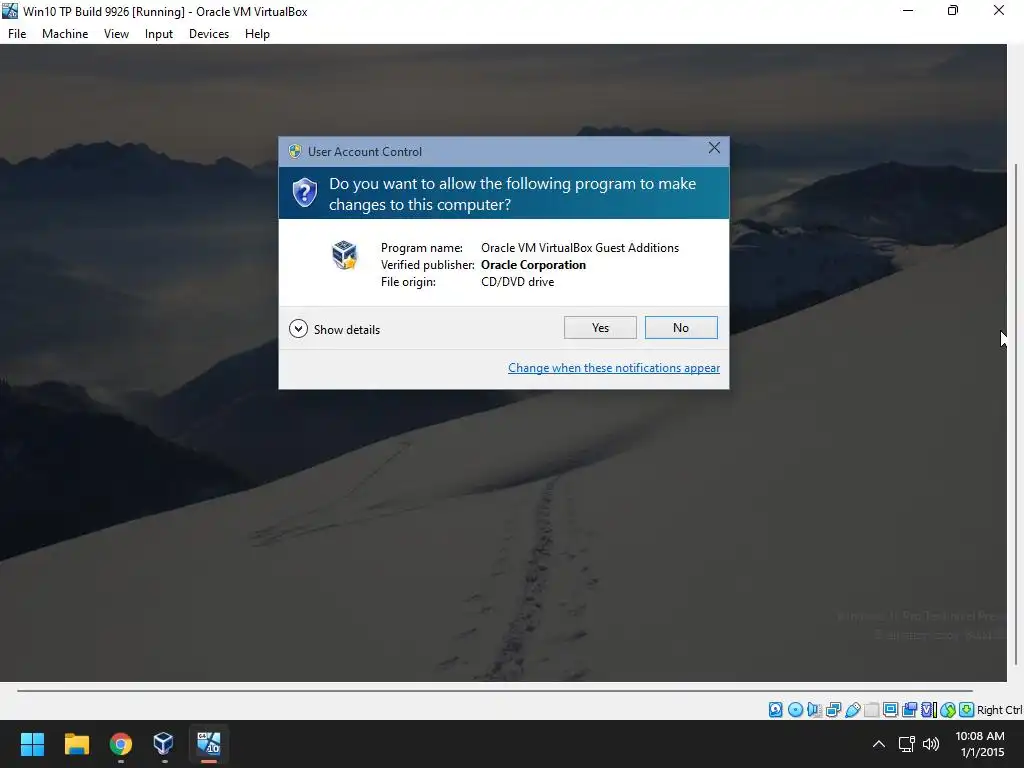Click Oracle Corporation verified publisher text
The height and width of the screenshot is (768, 1024).
tap(534, 264)
